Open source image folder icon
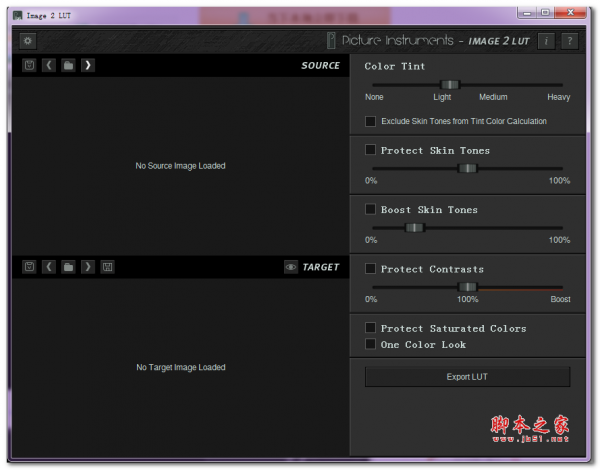600x470 pixels. 68,65
